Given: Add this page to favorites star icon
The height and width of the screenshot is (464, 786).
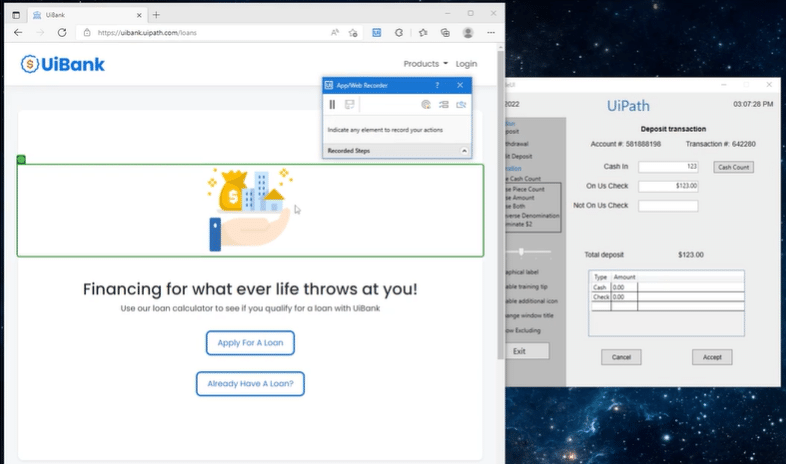Looking at the screenshot, I should [353, 33].
